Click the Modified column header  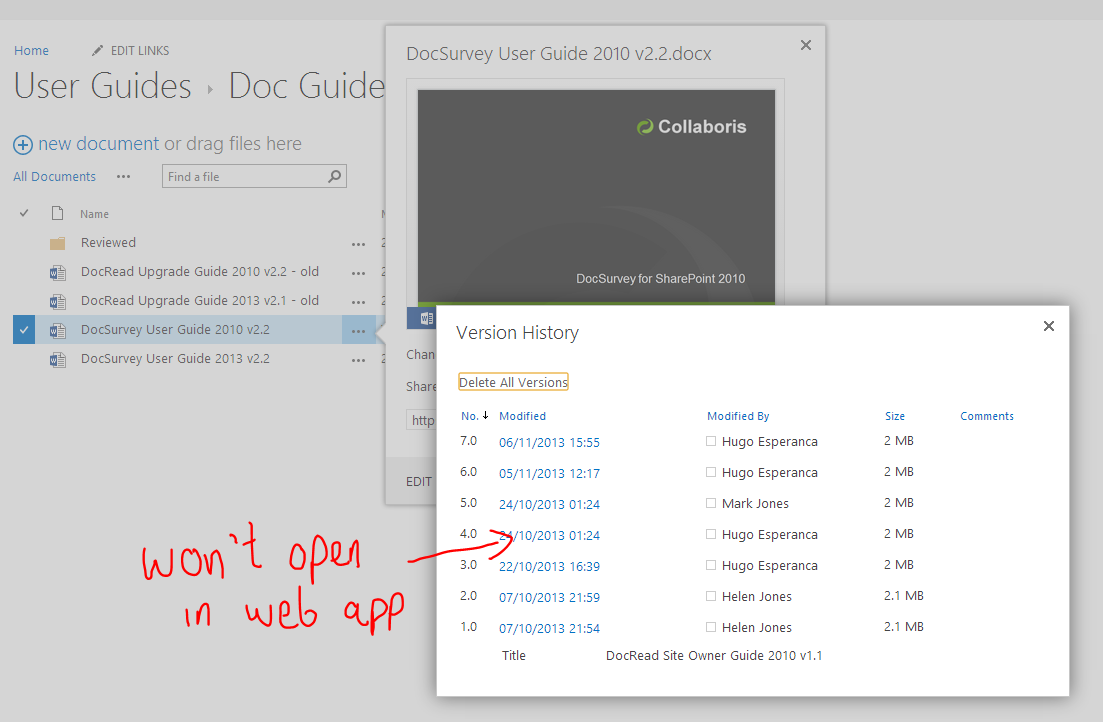(x=522, y=416)
